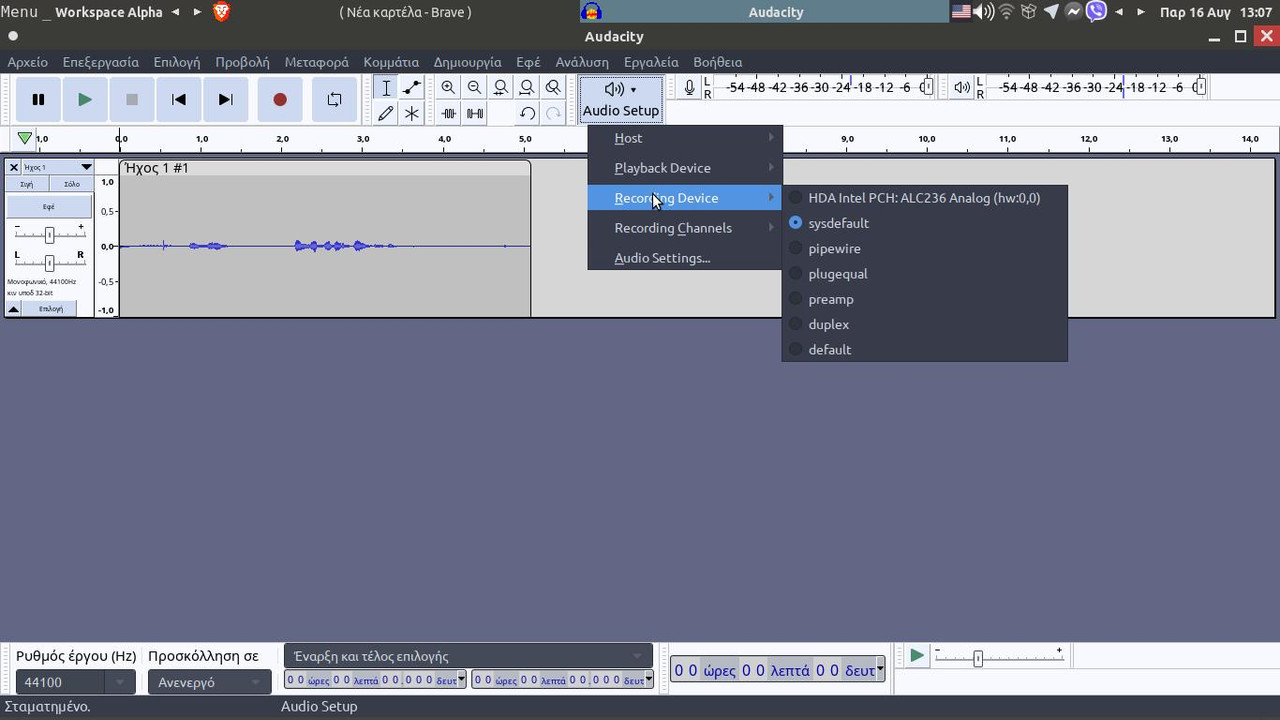Toggle the Σόλο solo button
The width and height of the screenshot is (1280, 720).
[x=72, y=184]
